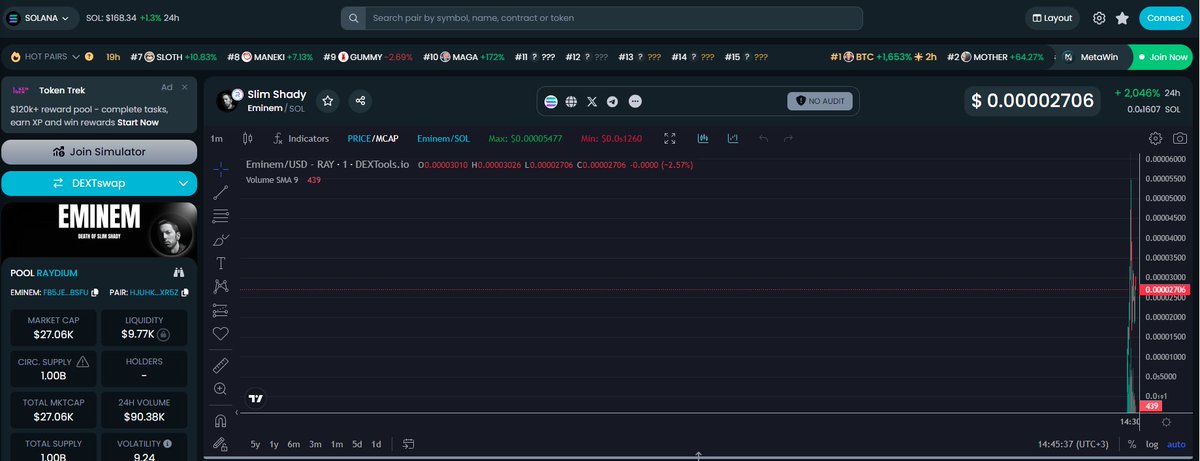
Task: Open the header favorites star icon
Action: (1122, 18)
